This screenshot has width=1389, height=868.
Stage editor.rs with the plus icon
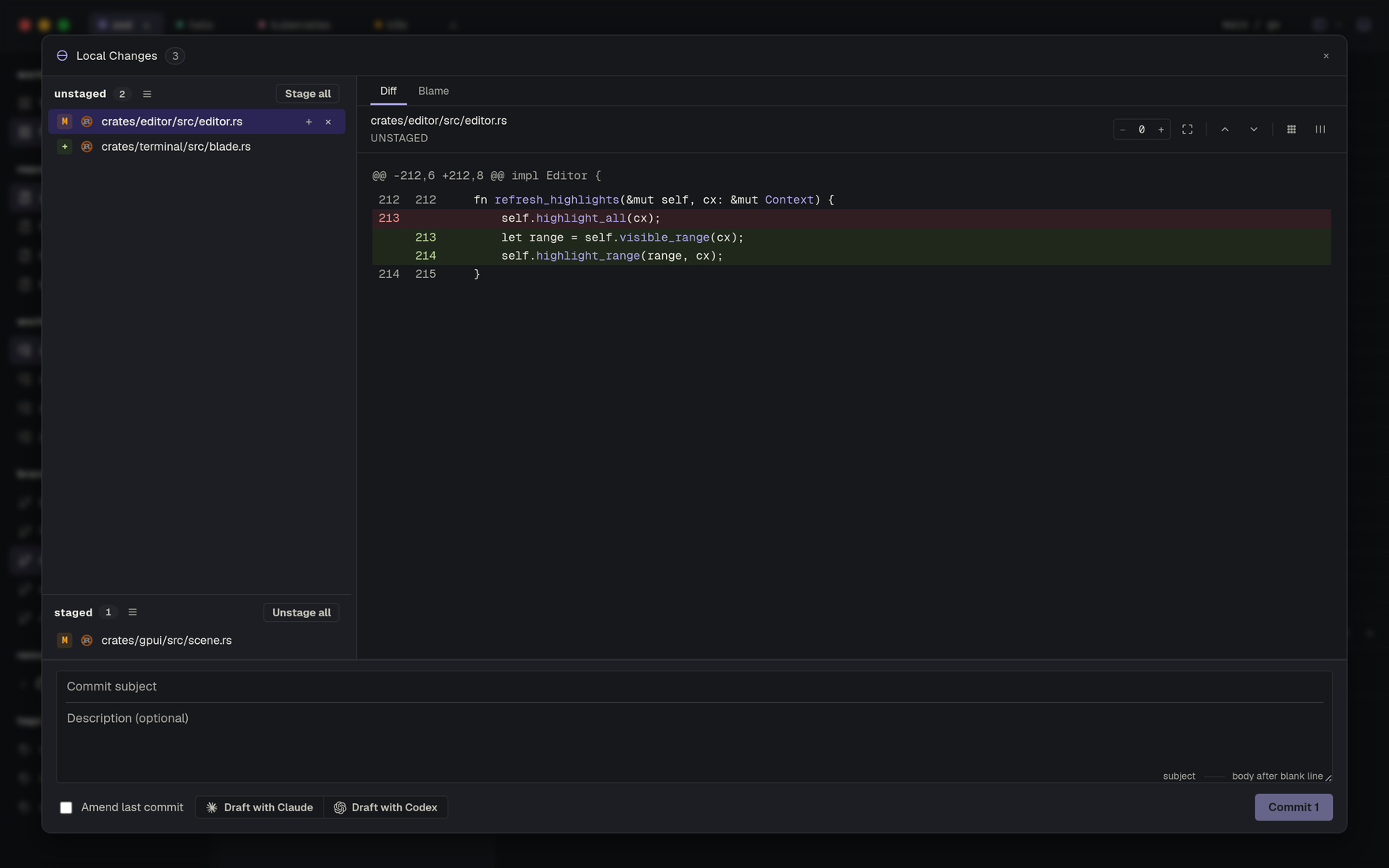pos(309,122)
